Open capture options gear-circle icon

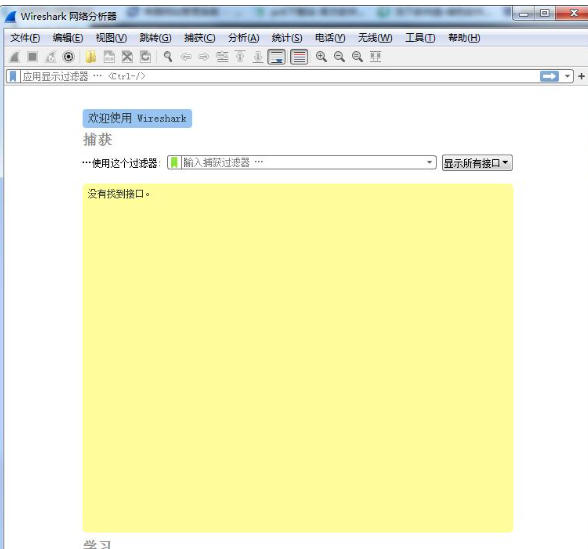69,57
